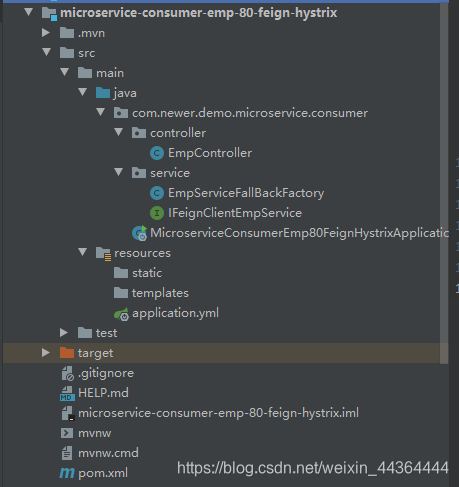Collapse the resources folder arrow
The image size is (459, 487).
point(83,252)
